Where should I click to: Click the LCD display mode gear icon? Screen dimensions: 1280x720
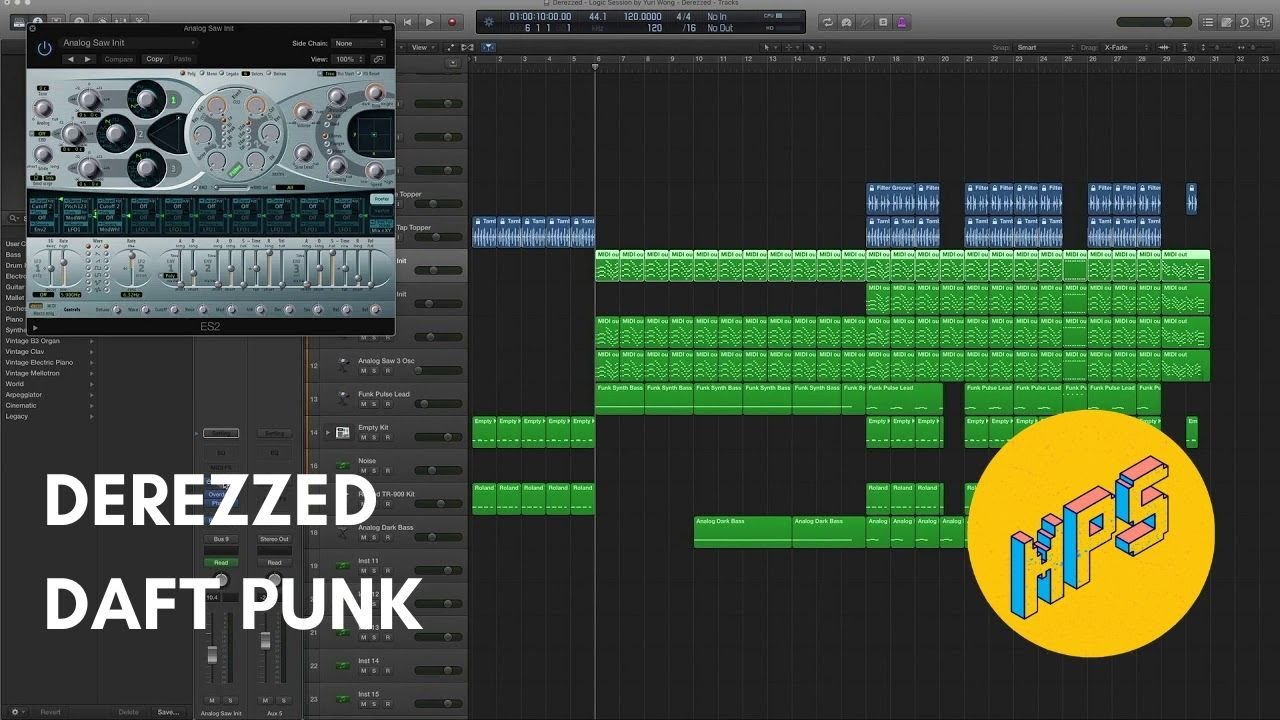488,21
